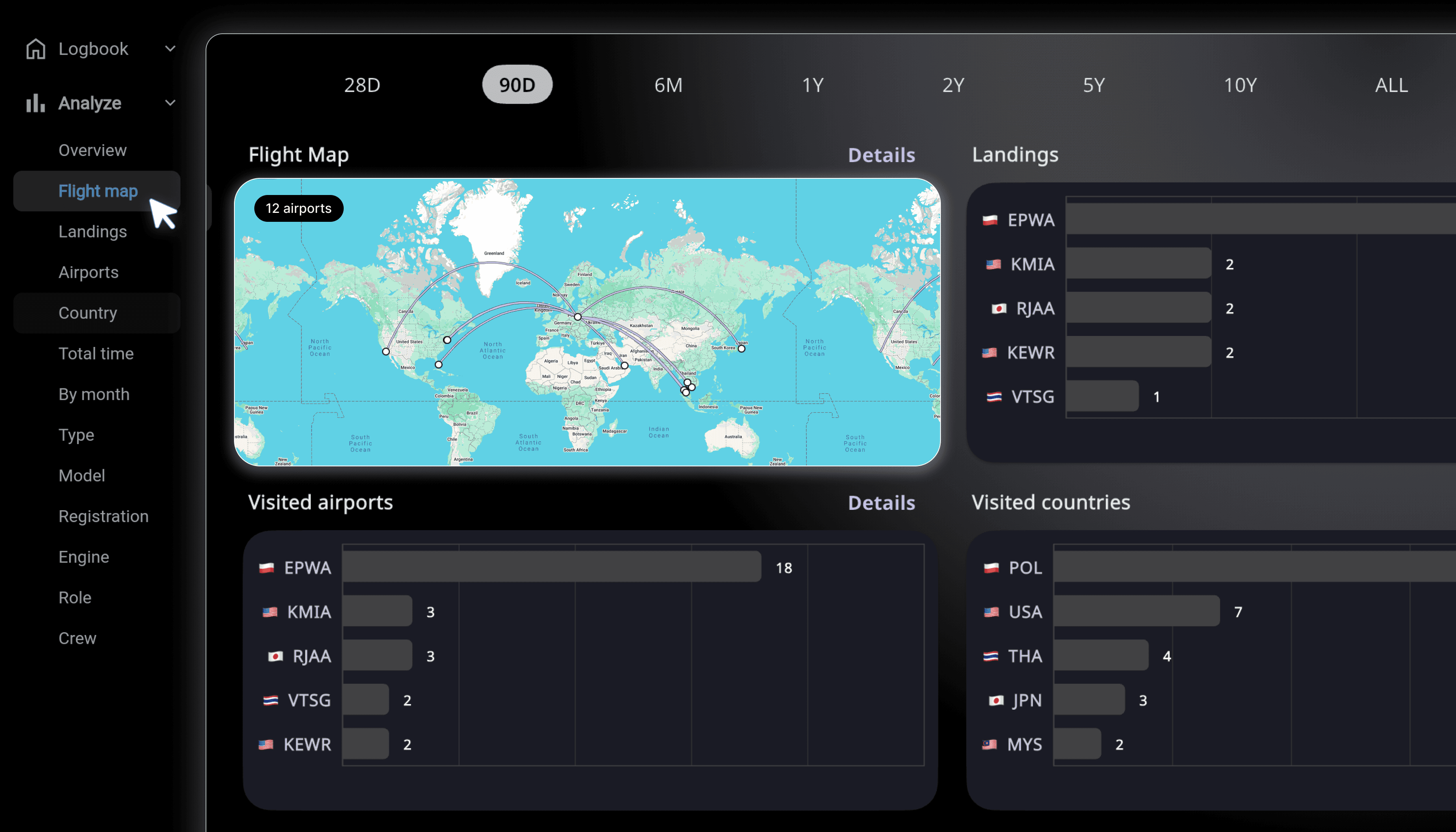Click US flag beside KMIA in Landings
Viewport: 1456px width, 832px height.
(x=993, y=264)
